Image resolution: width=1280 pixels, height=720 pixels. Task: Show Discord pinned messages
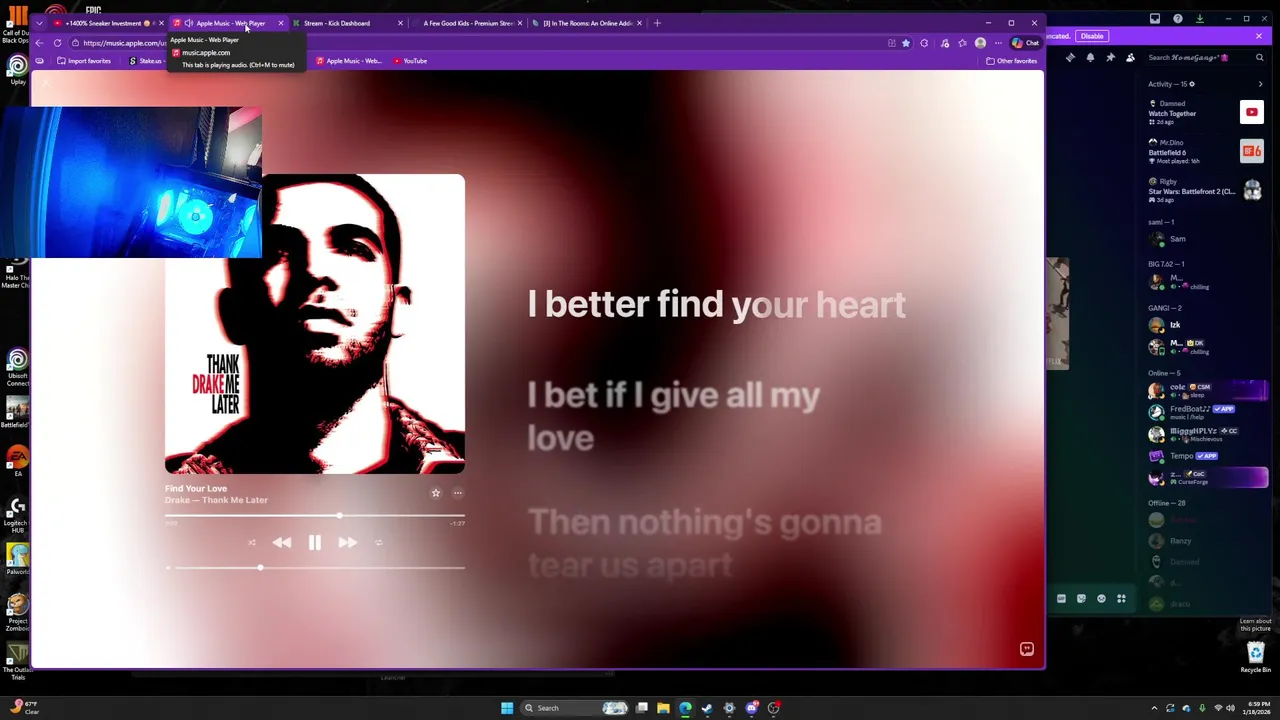coord(1110,58)
